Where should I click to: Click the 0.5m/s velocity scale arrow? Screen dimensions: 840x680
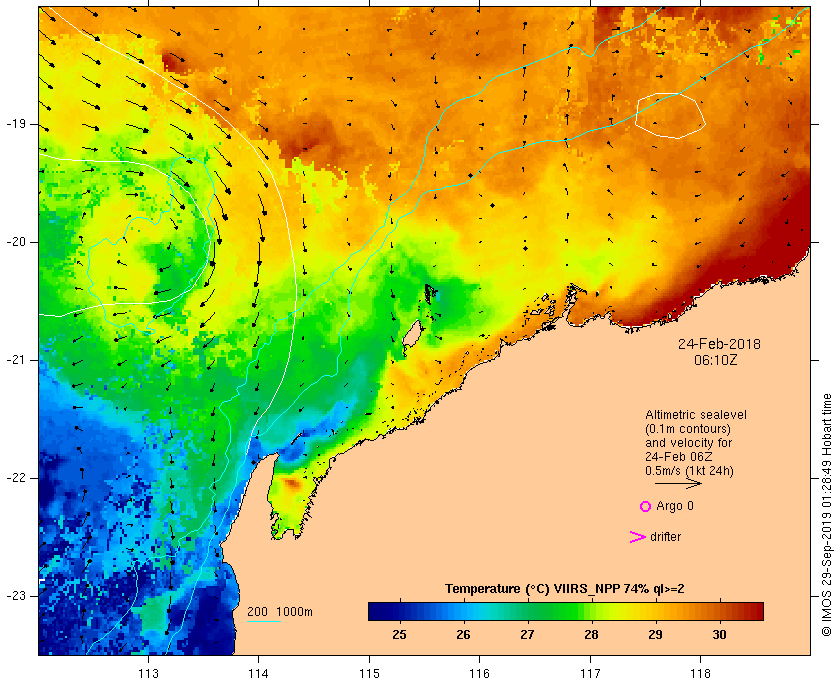(x=678, y=484)
